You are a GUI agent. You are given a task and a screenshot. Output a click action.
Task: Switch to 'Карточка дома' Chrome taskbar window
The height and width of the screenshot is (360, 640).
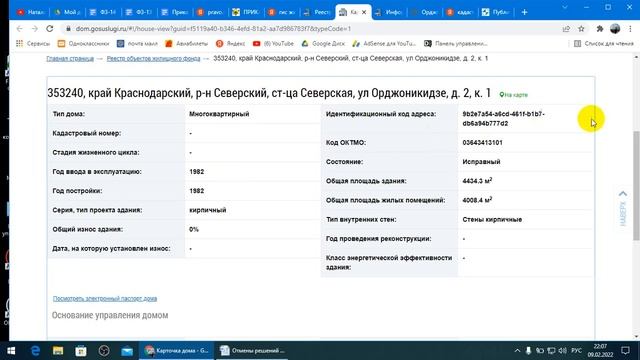click(177, 351)
